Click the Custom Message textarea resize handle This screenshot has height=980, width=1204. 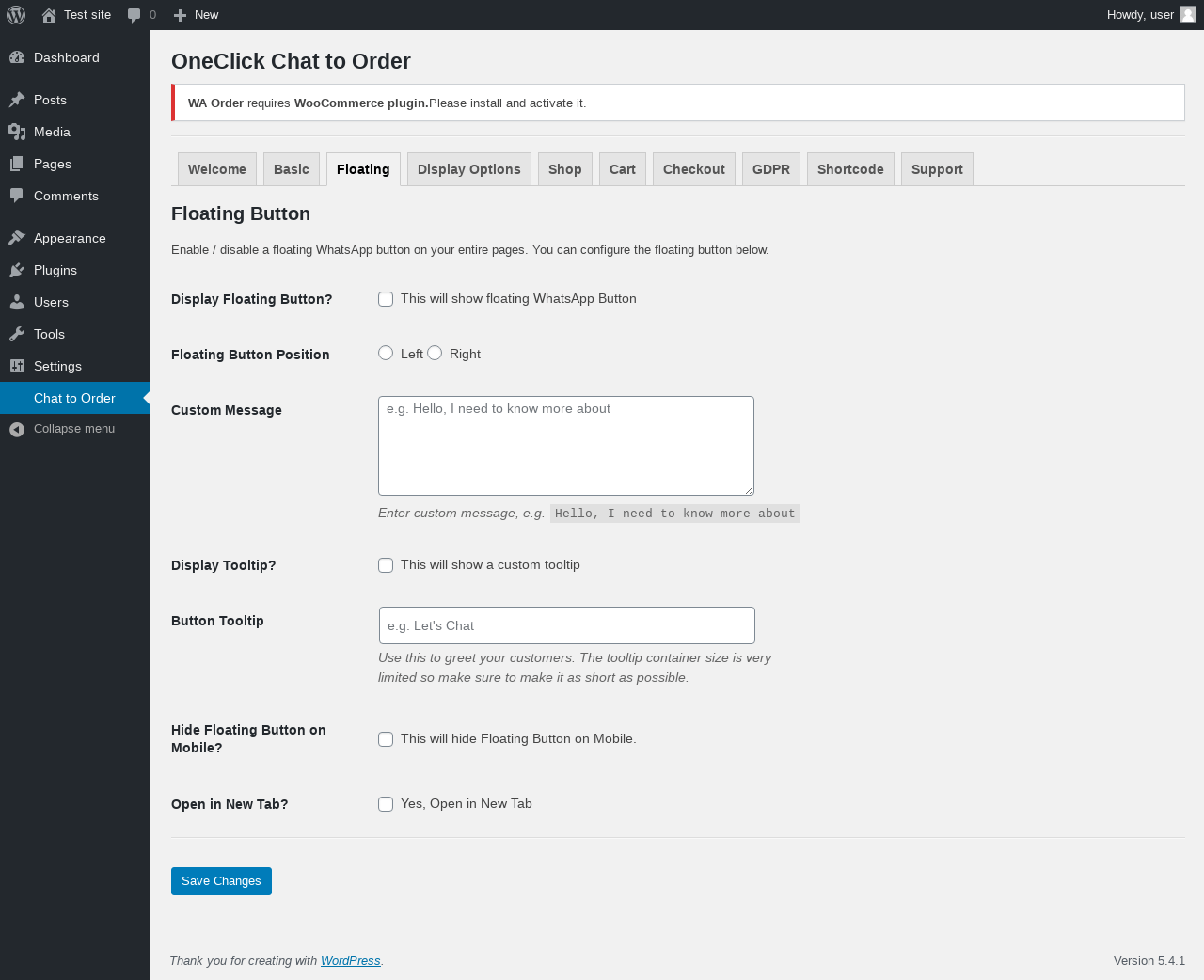point(749,490)
